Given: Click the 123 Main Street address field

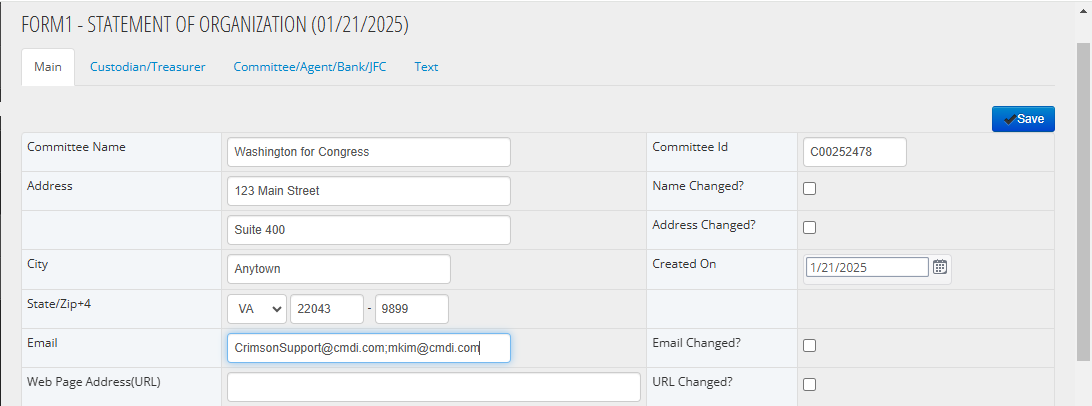Looking at the screenshot, I should (x=368, y=191).
